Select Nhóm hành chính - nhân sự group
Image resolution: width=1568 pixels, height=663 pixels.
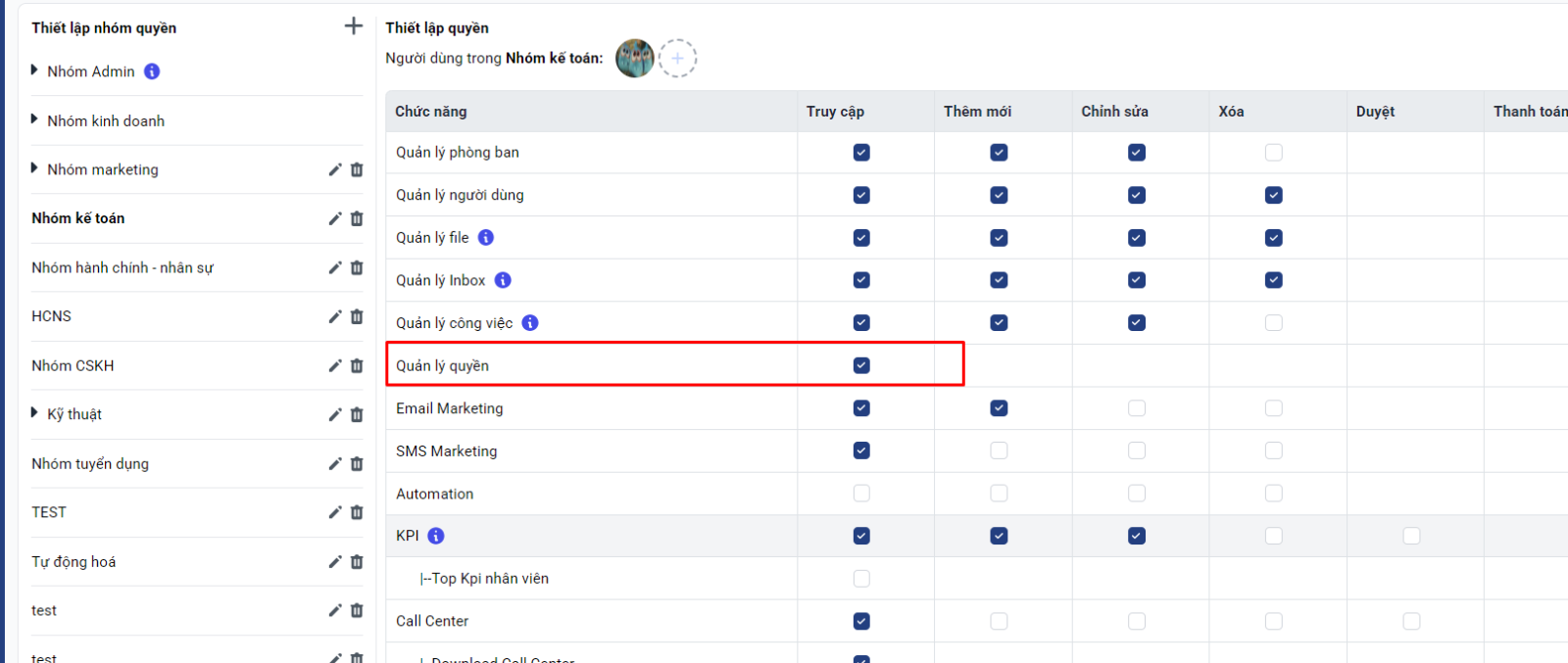tap(122, 267)
